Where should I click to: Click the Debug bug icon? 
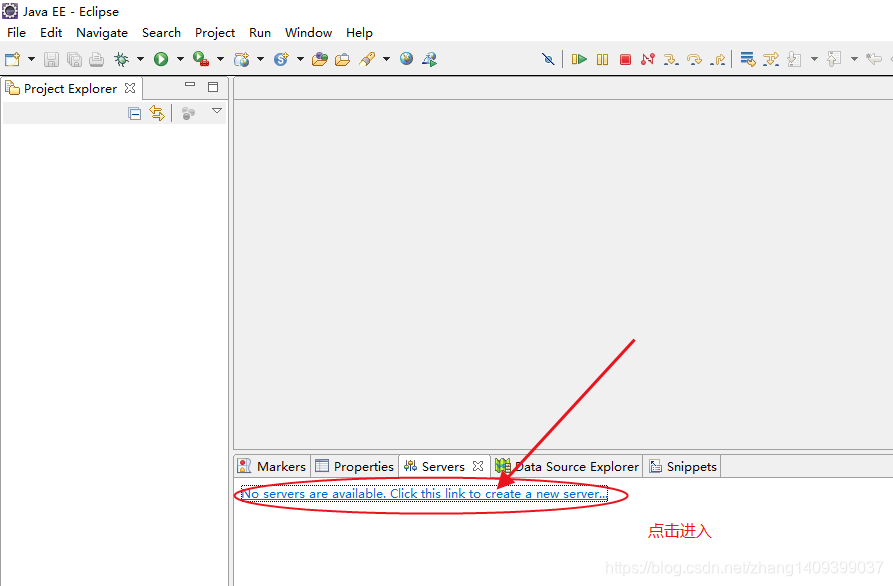121,59
